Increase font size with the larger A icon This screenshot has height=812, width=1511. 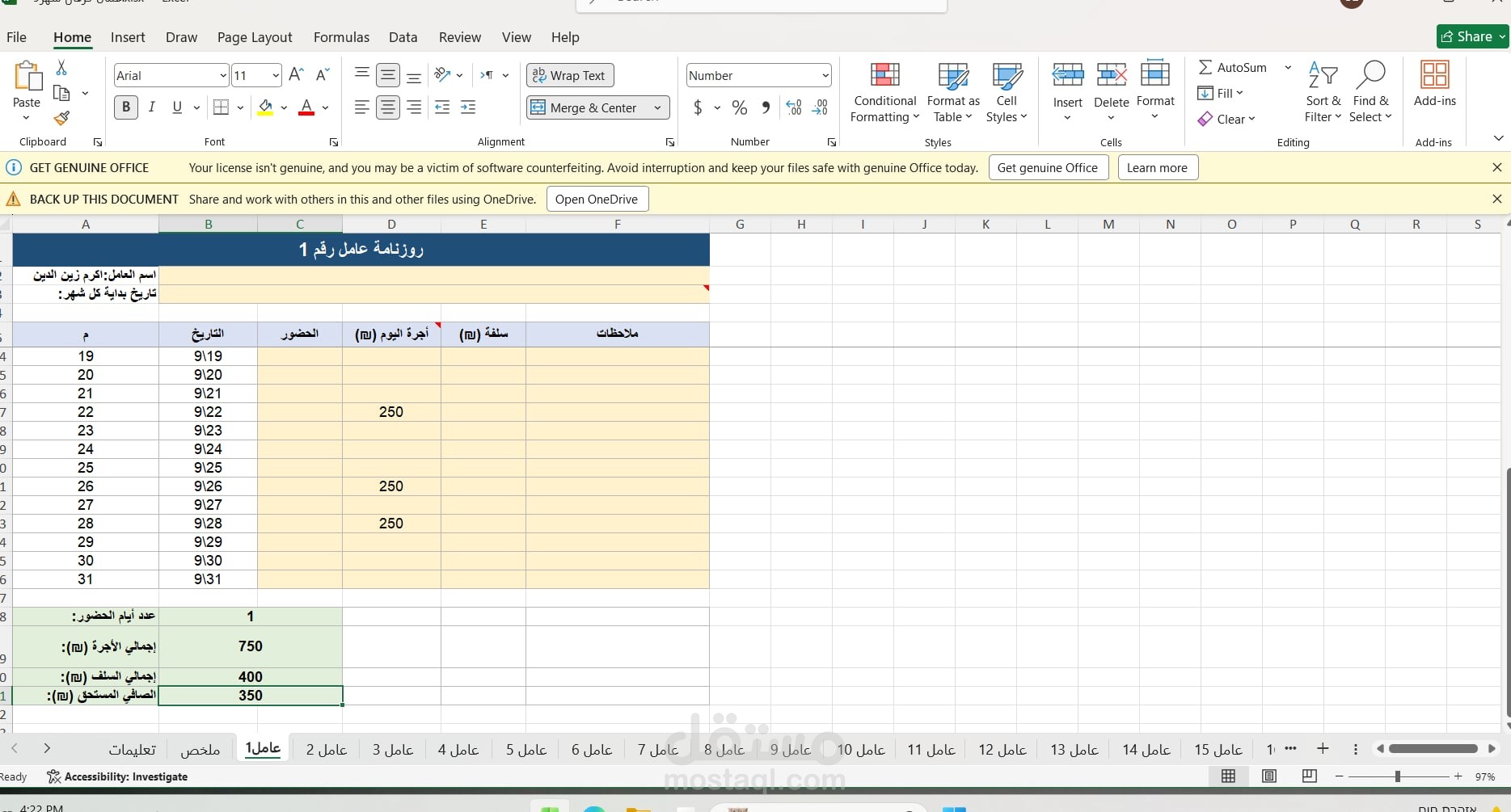[296, 75]
